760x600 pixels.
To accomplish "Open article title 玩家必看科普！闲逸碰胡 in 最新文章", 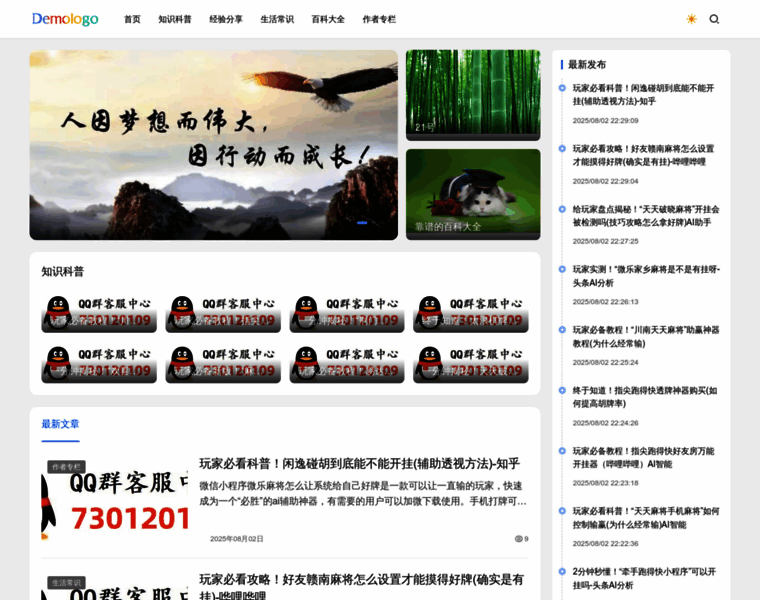I will point(359,464).
